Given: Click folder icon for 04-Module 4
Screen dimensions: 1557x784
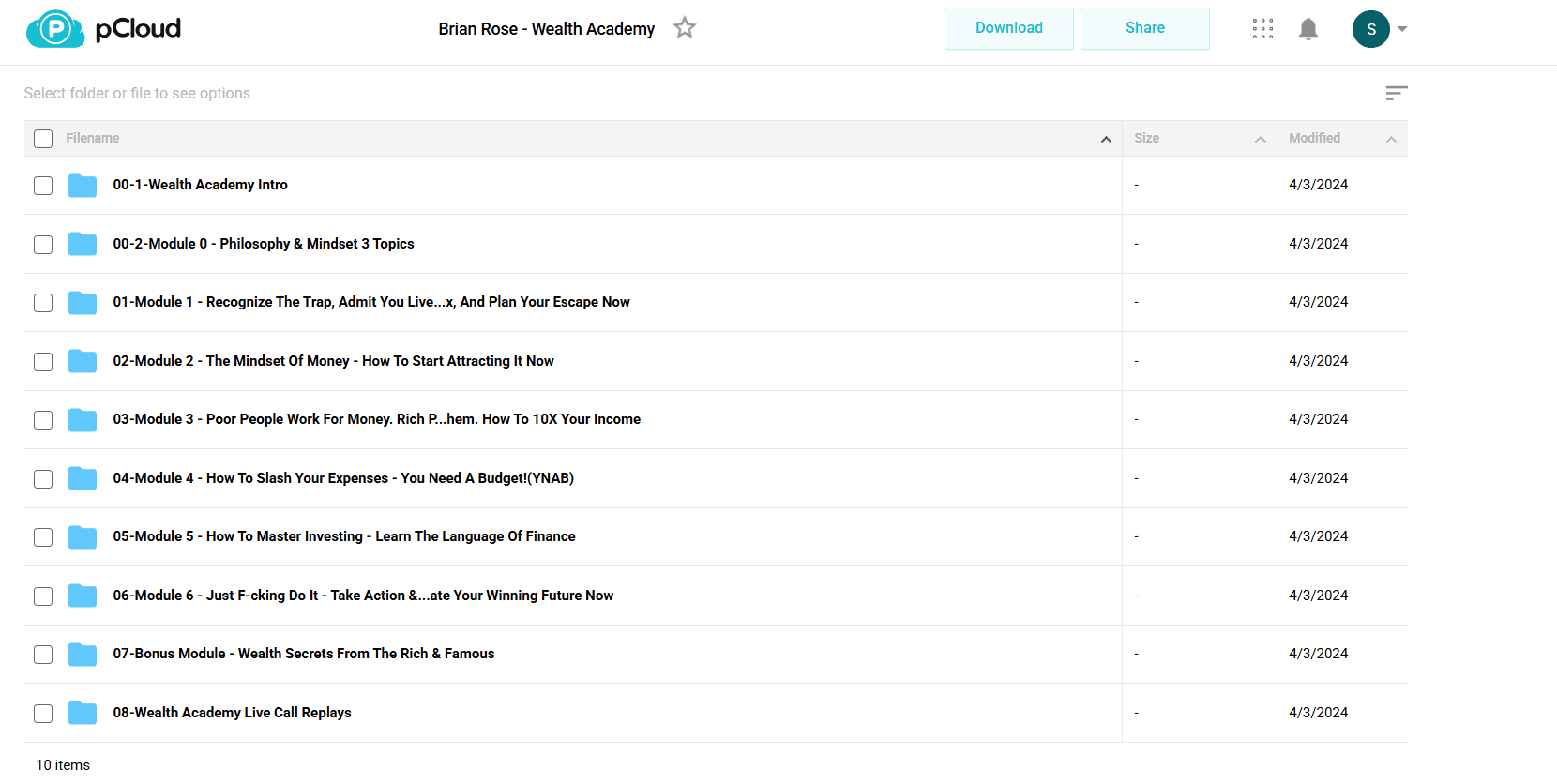Looking at the screenshot, I should pyautogui.click(x=83, y=478).
